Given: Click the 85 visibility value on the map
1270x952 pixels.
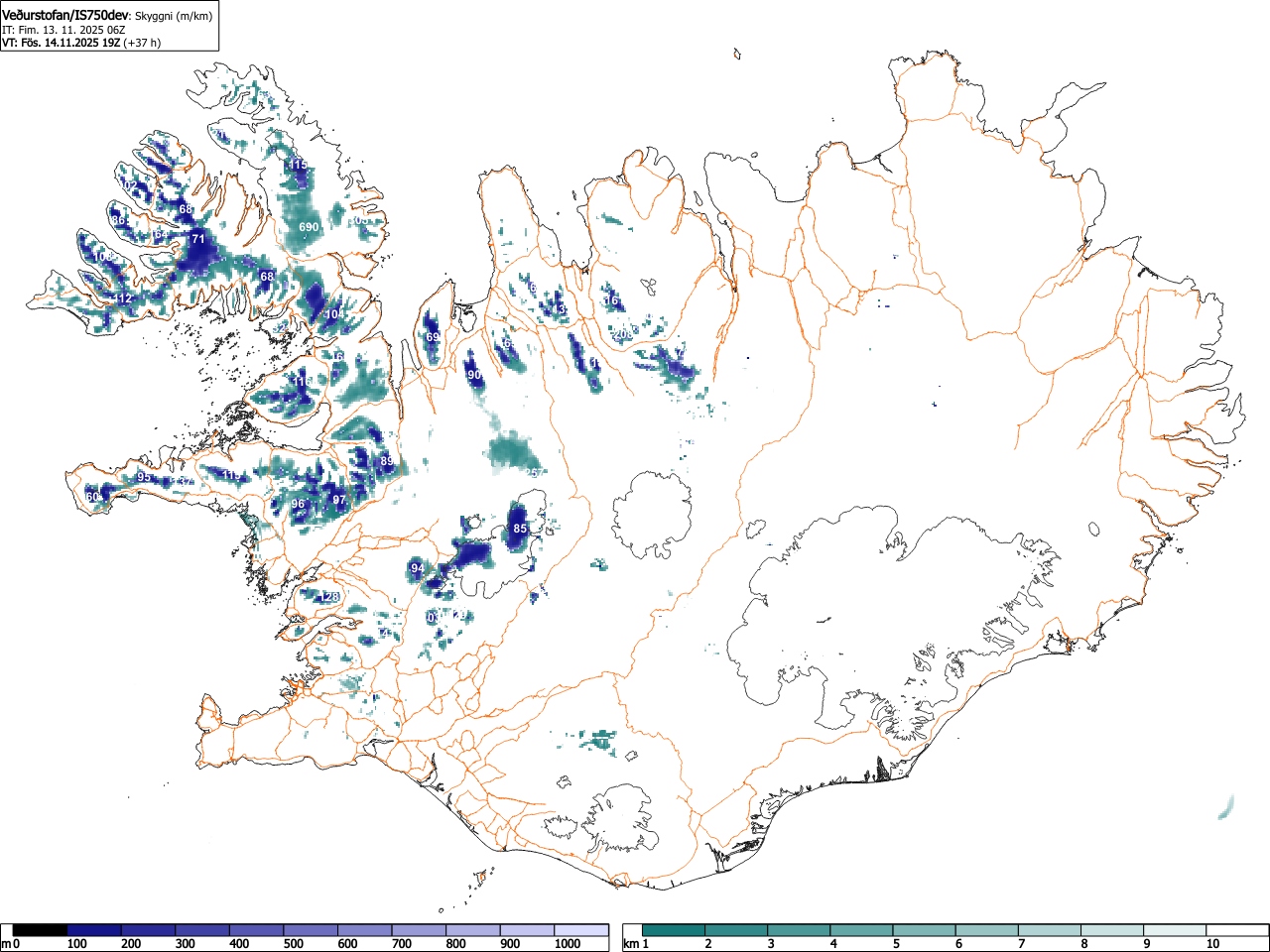Looking at the screenshot, I should pyautogui.click(x=520, y=529).
